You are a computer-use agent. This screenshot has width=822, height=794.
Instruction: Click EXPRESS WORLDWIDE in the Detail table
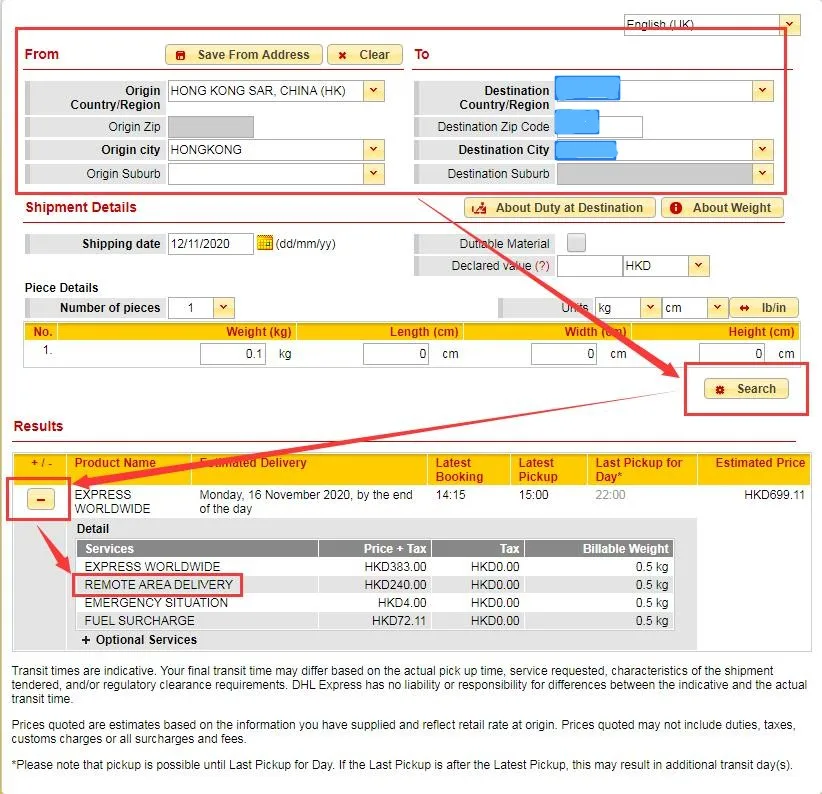pyautogui.click(x=153, y=567)
